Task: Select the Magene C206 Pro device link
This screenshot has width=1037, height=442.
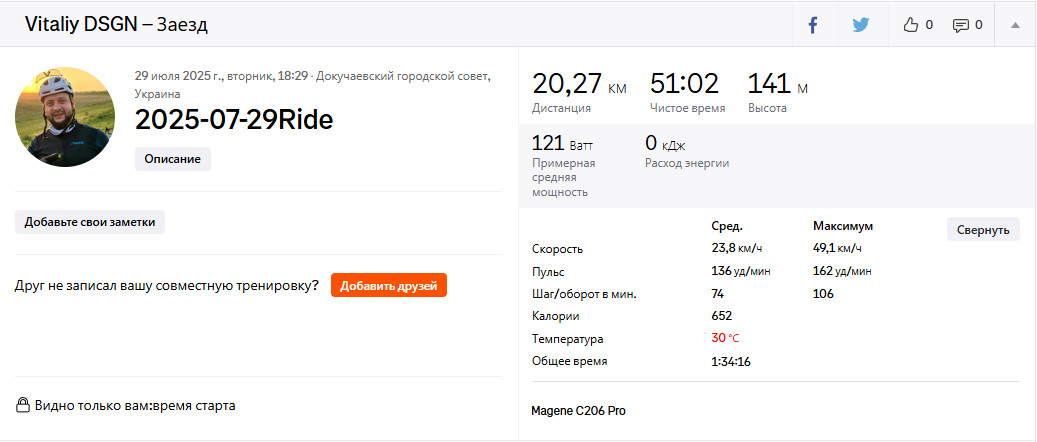Action: [x=578, y=411]
